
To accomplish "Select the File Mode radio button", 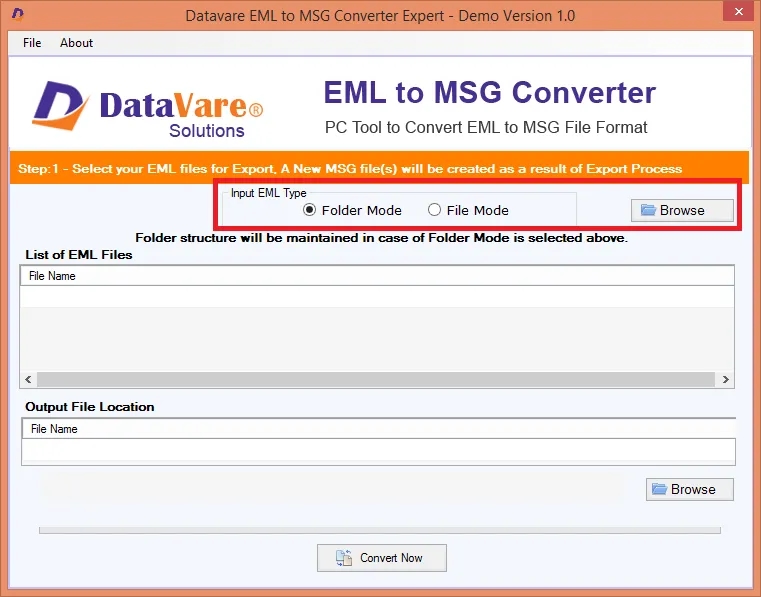I will click(434, 210).
